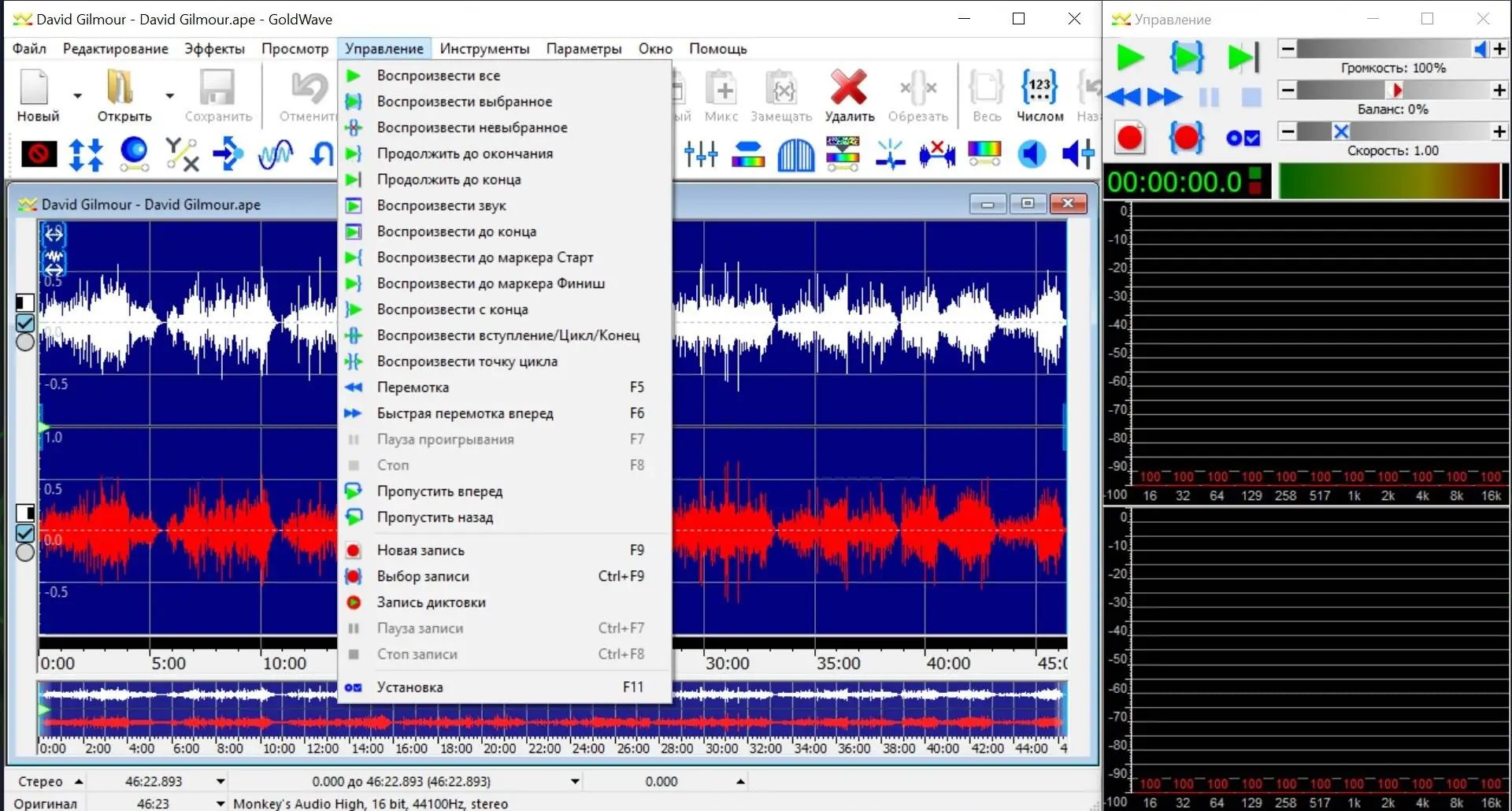Expand the dropdown arrow next to Открыть
The image size is (1512, 811).
[x=169, y=96]
